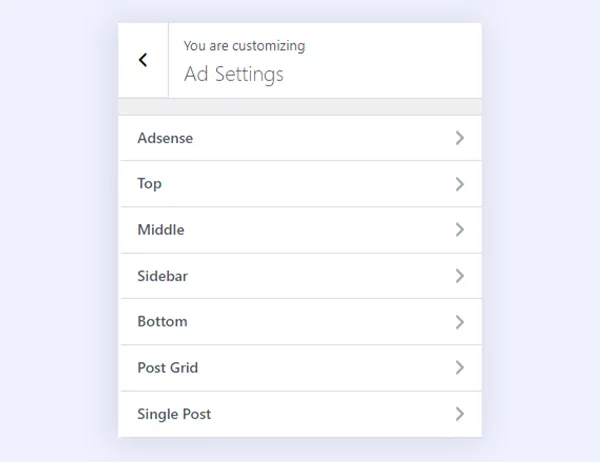Click the arrow icon next to Sidebar

click(460, 276)
